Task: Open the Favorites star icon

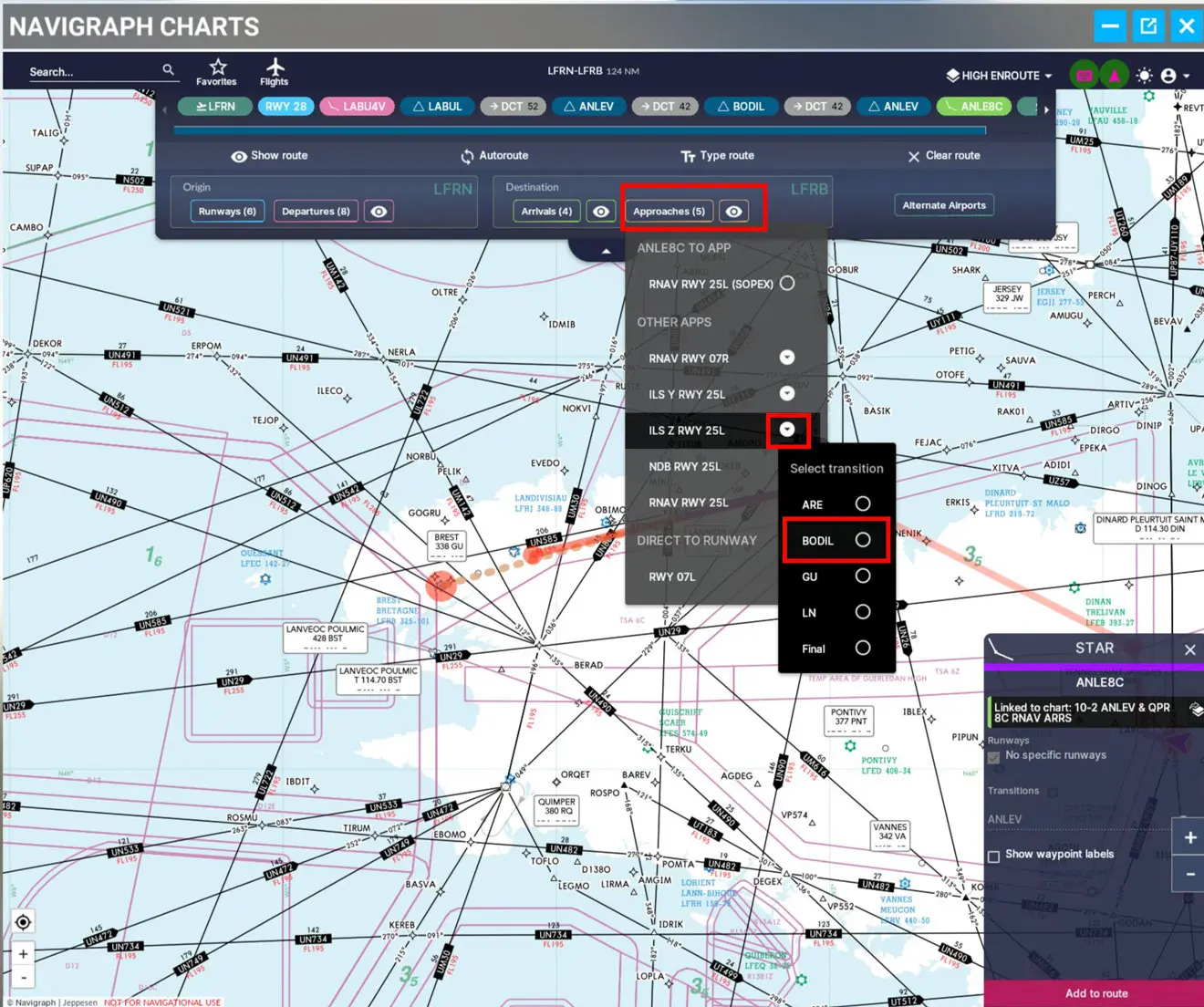Action: 217,67
